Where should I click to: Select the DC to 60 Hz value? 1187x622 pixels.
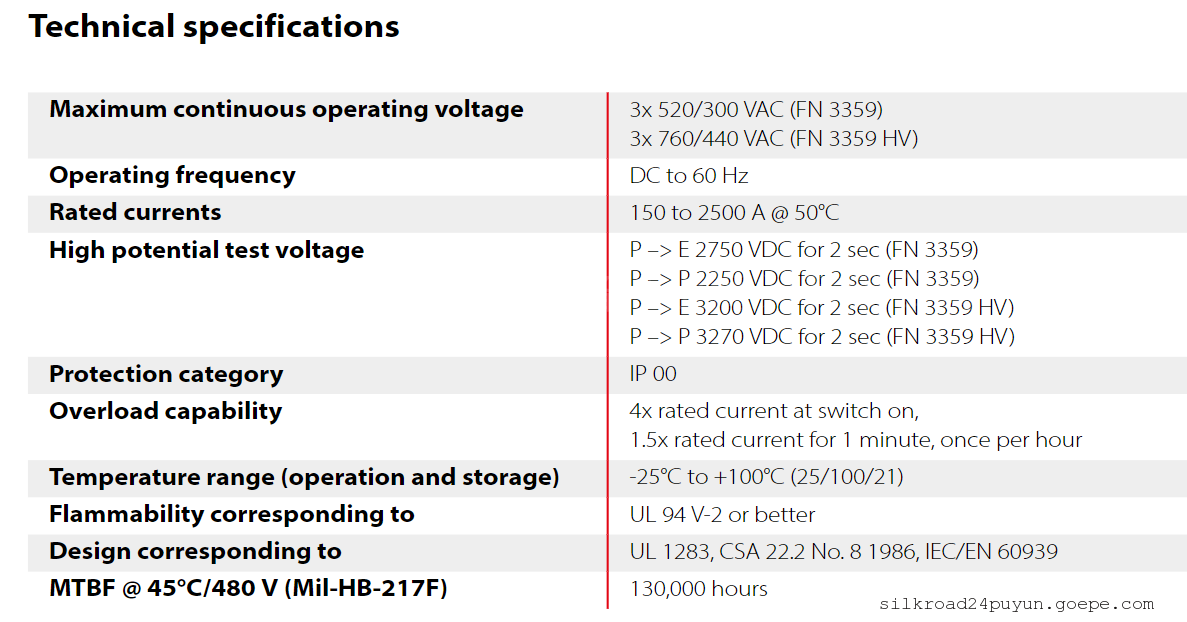click(x=689, y=176)
